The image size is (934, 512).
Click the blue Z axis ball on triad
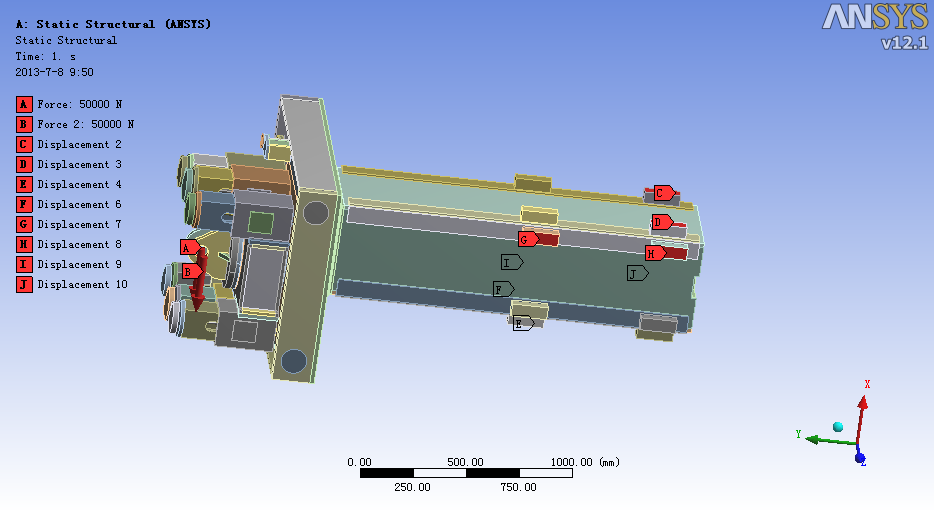point(860,458)
